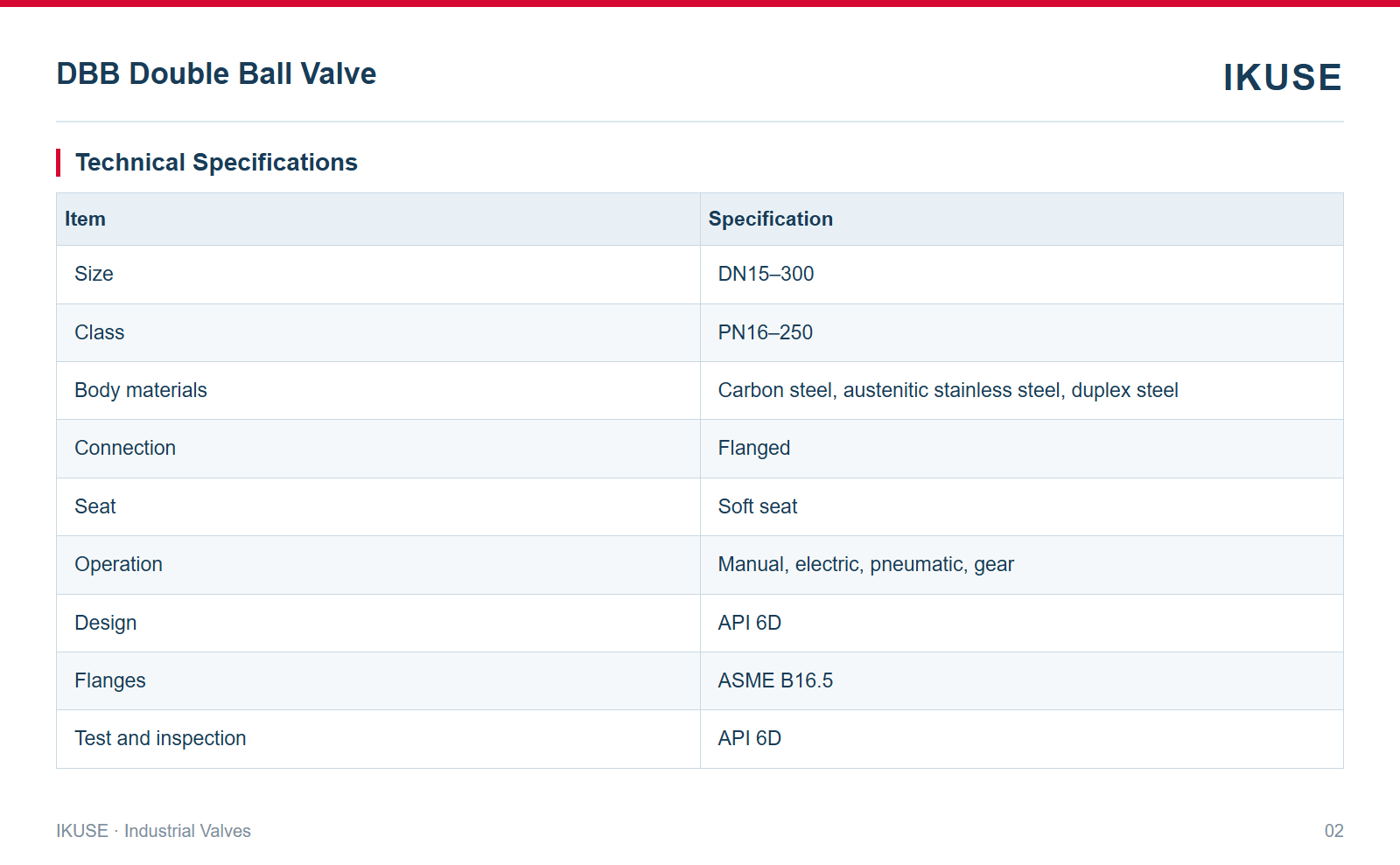Click the API 6D value in Design row
This screenshot has width=1400, height=865.
pyautogui.click(x=749, y=623)
